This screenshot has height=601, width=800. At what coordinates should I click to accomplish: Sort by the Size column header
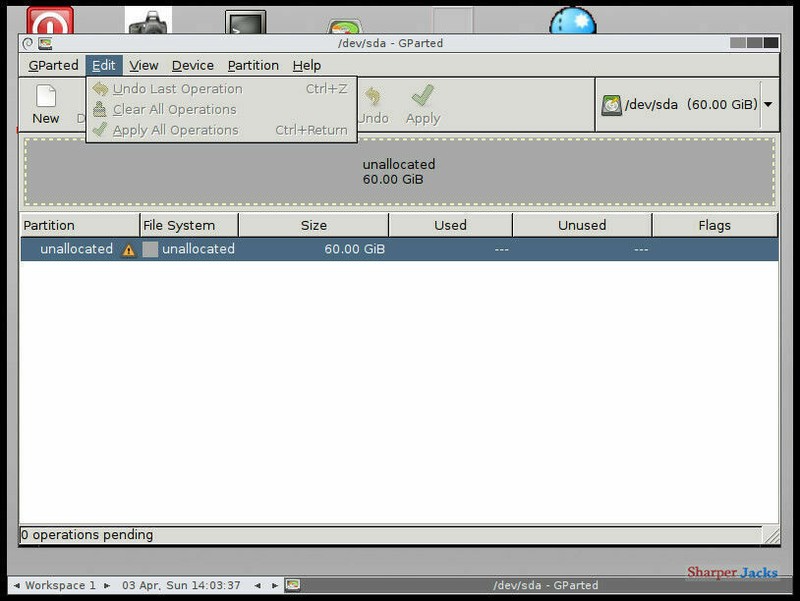coord(313,226)
